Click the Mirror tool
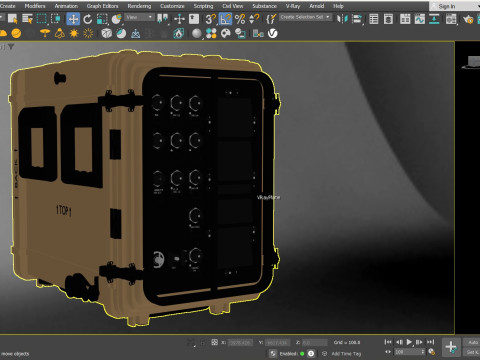Screen dimensions: 480x360 [342, 19]
